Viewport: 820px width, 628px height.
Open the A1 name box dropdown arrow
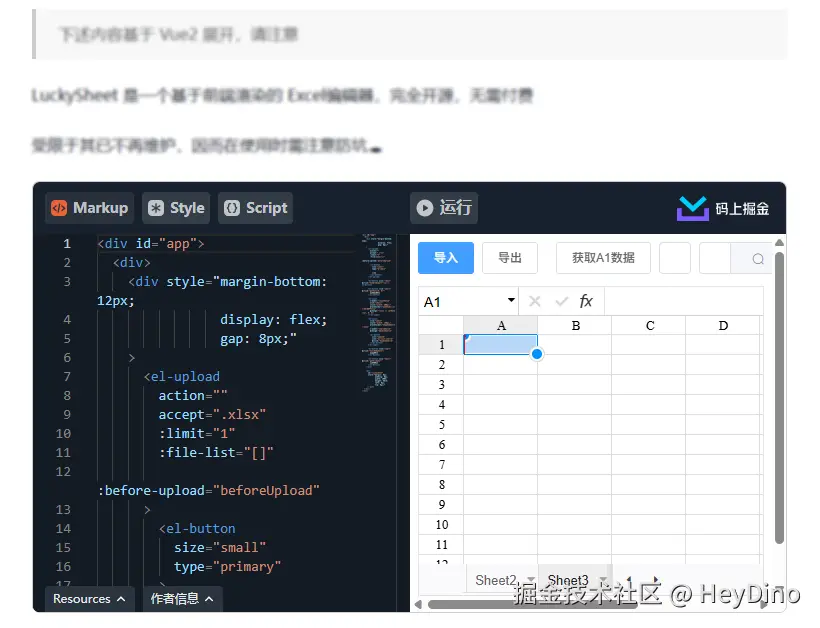[511, 300]
